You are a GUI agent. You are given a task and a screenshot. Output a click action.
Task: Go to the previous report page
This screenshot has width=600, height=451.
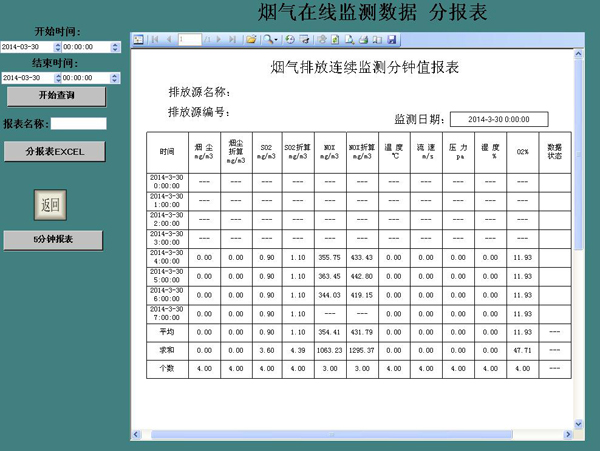[169, 39]
